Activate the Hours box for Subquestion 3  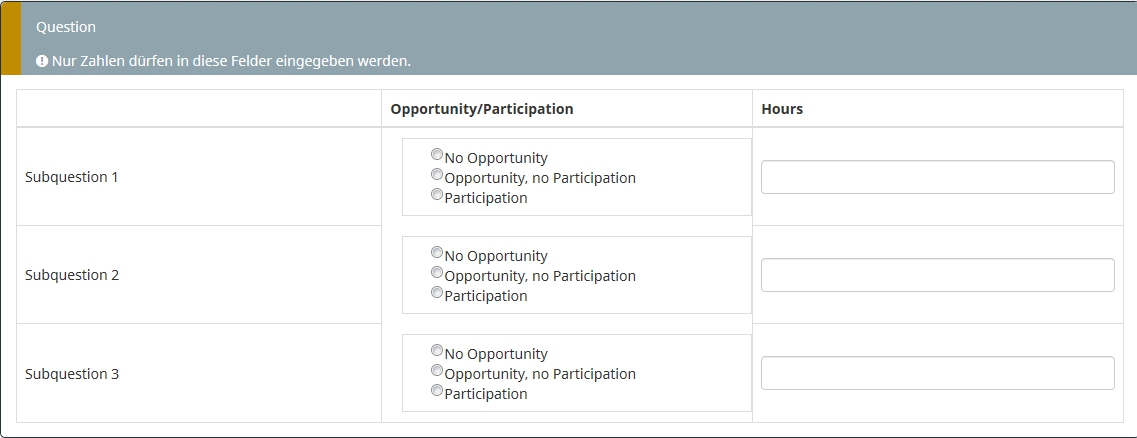(937, 373)
